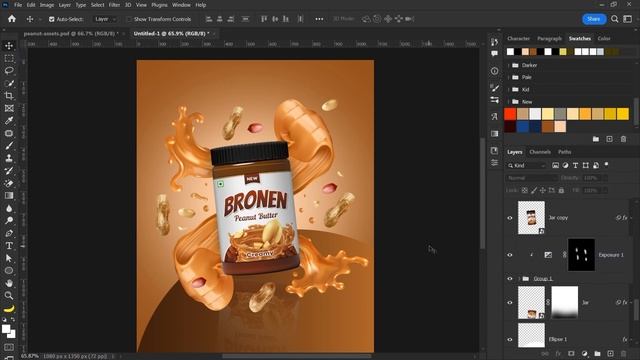Collapse the New swatch group

point(509,102)
